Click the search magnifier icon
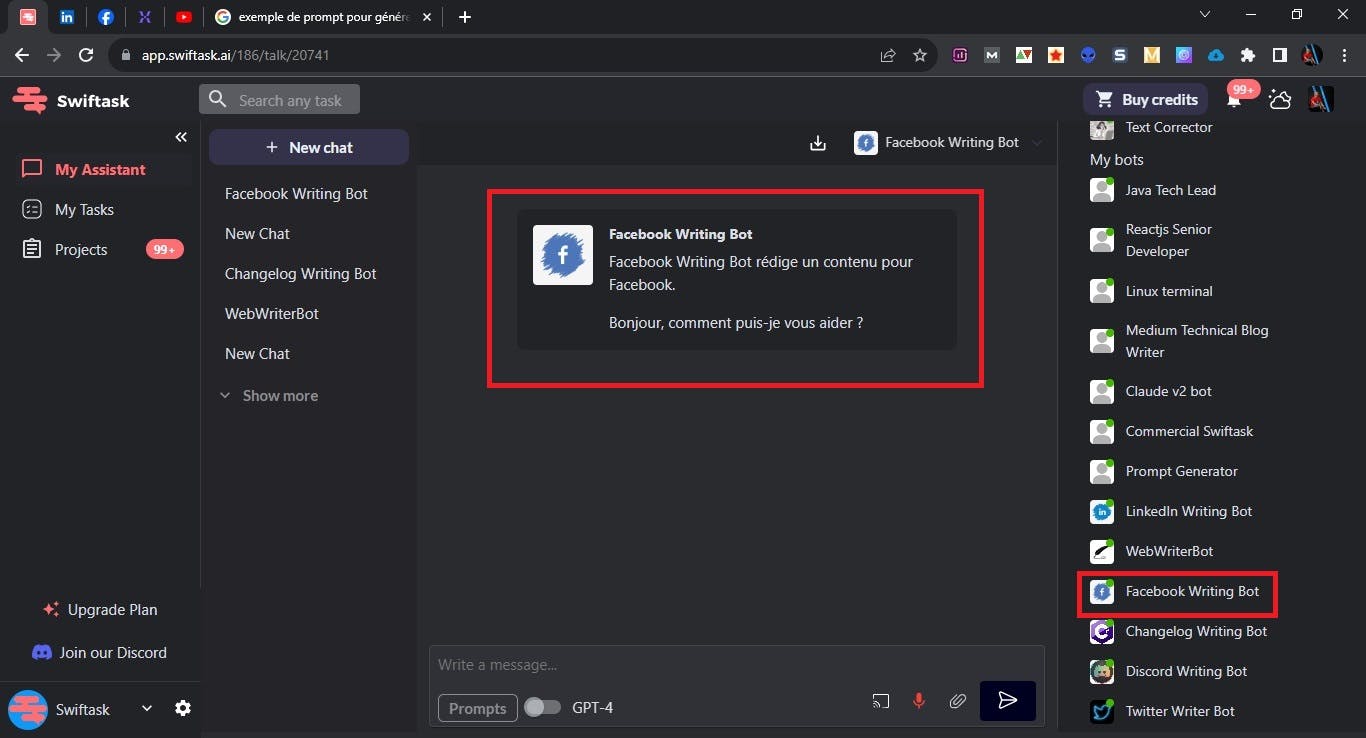1366x738 pixels. point(217,100)
